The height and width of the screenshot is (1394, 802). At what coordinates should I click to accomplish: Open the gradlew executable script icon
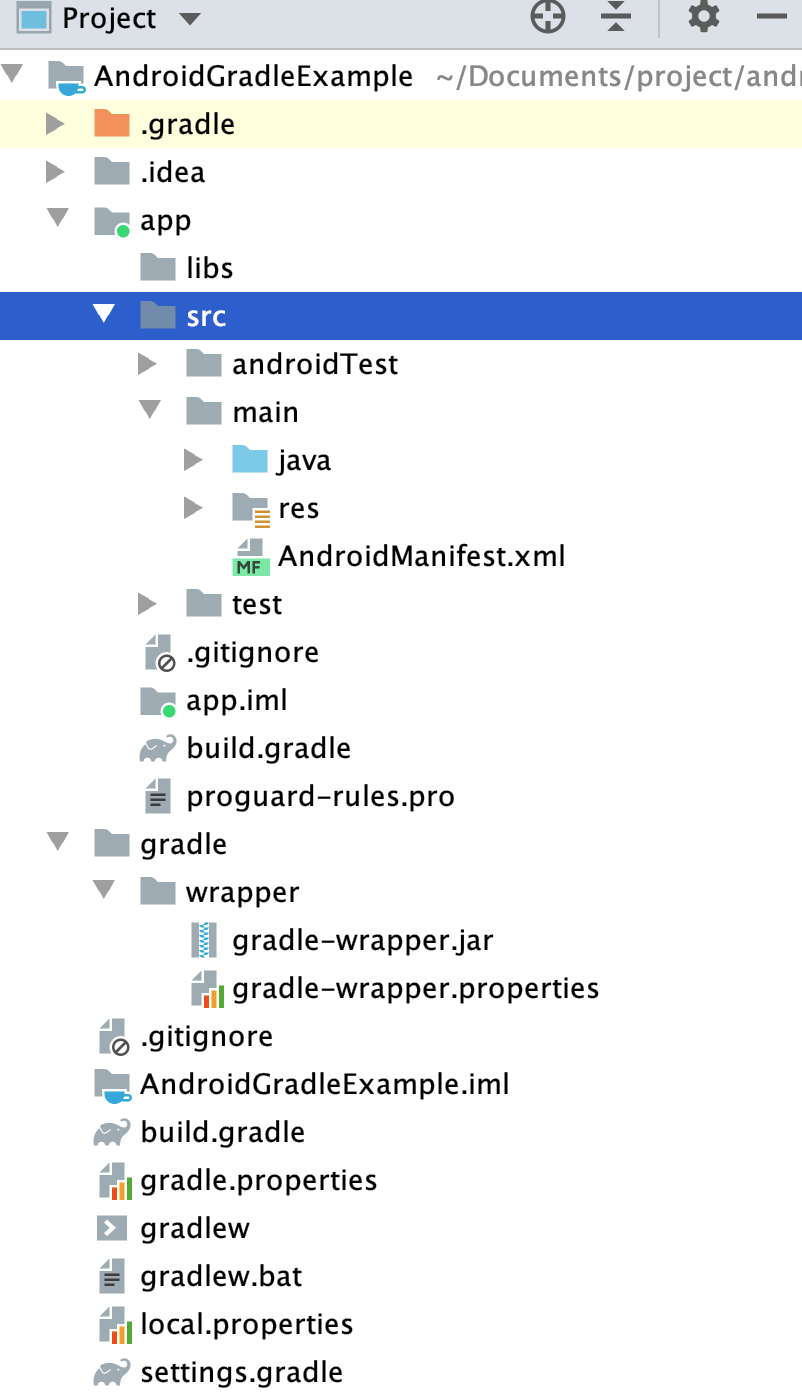coord(111,1228)
